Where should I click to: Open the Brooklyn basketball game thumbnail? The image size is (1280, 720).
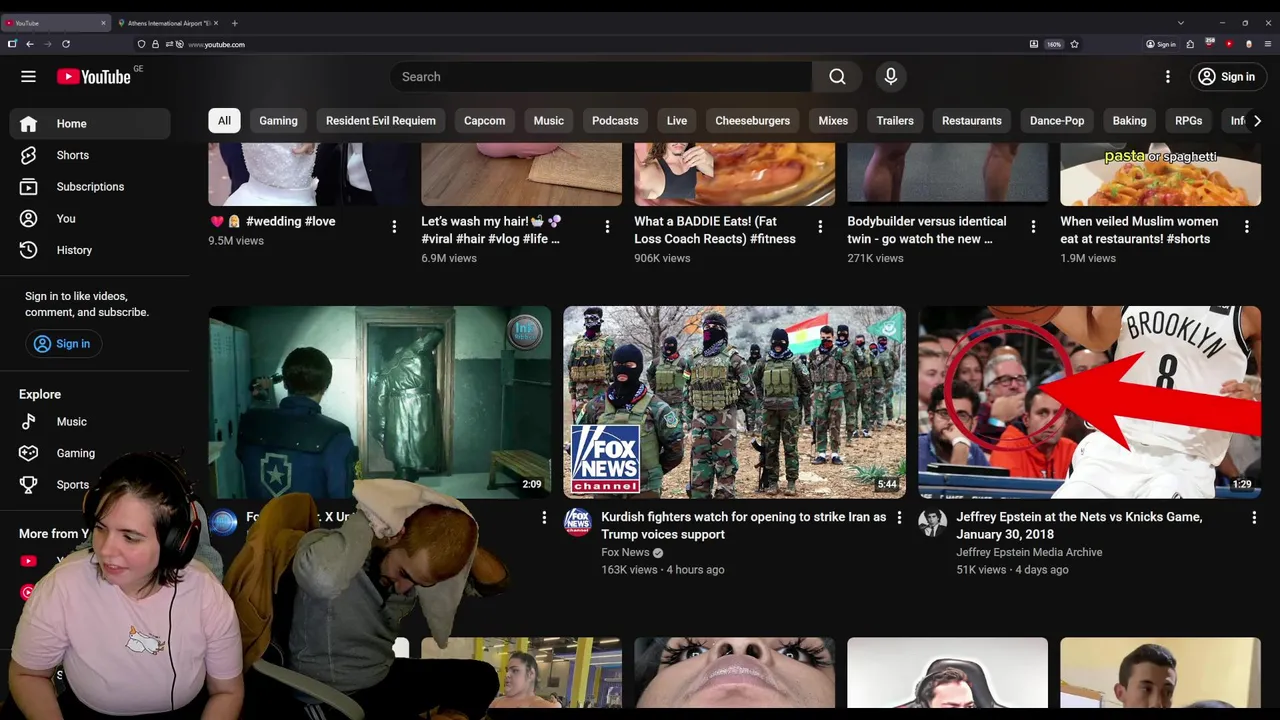(1090, 402)
